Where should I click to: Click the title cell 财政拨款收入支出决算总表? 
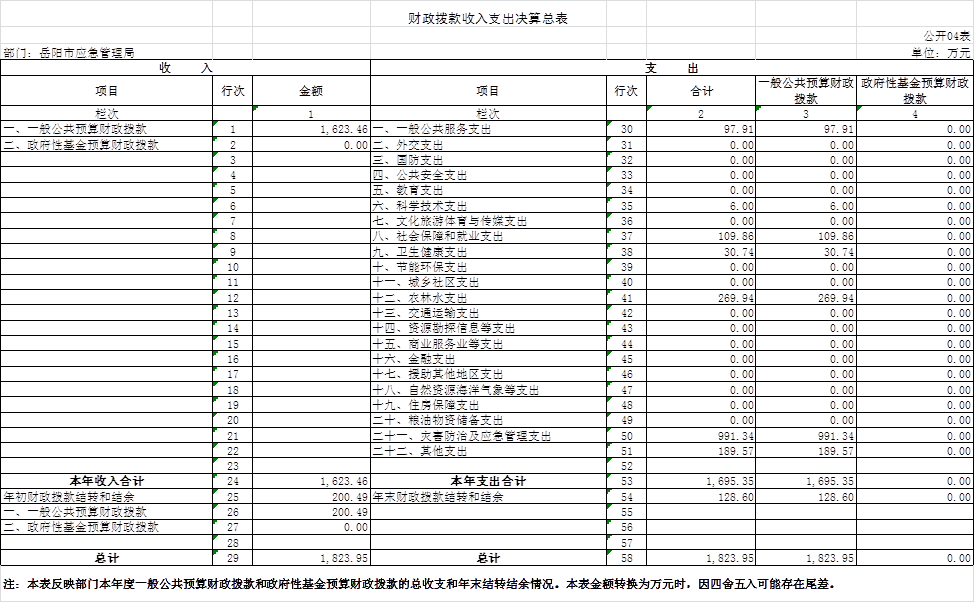(488, 19)
